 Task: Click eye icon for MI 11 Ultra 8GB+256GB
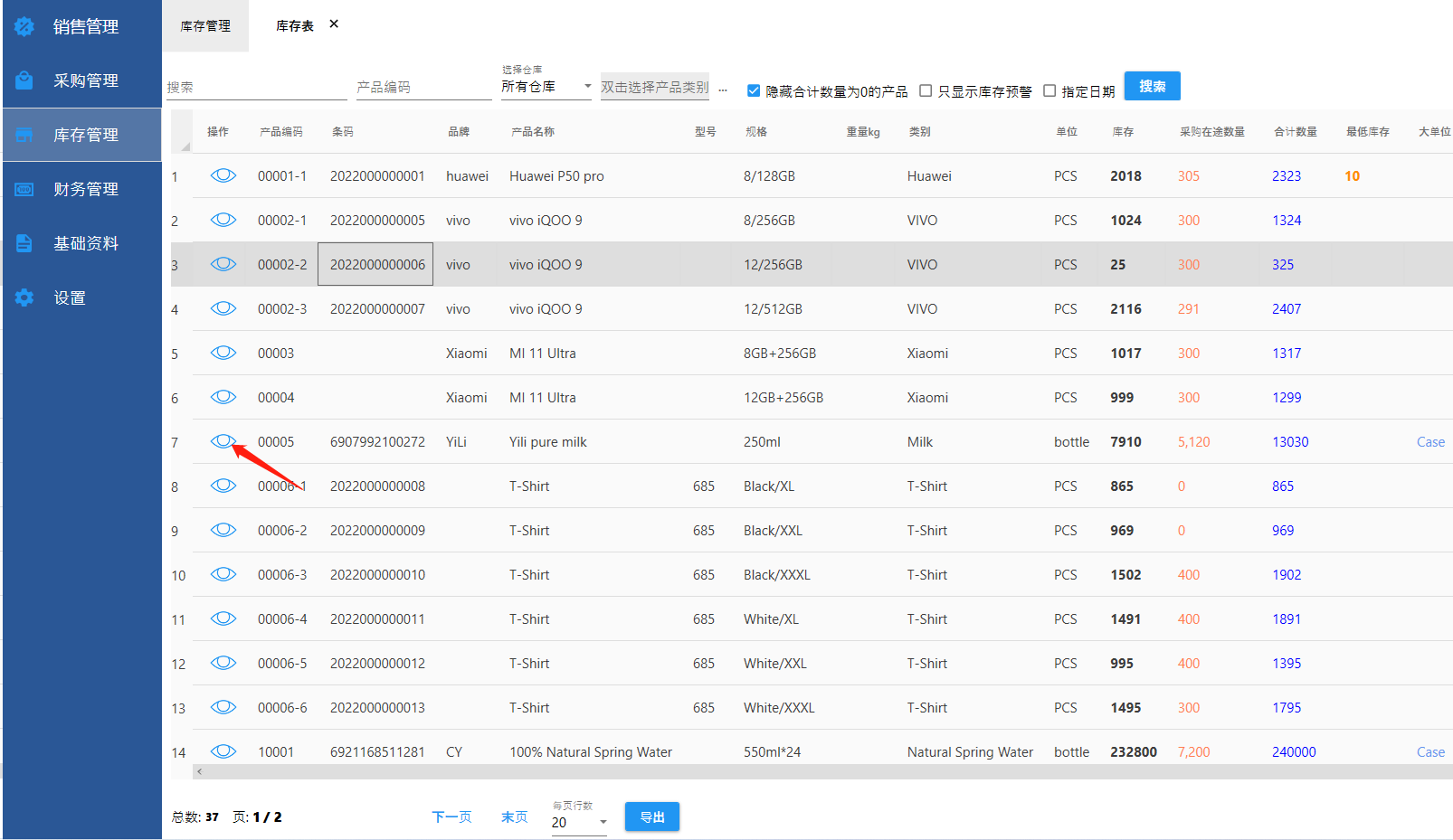223,353
